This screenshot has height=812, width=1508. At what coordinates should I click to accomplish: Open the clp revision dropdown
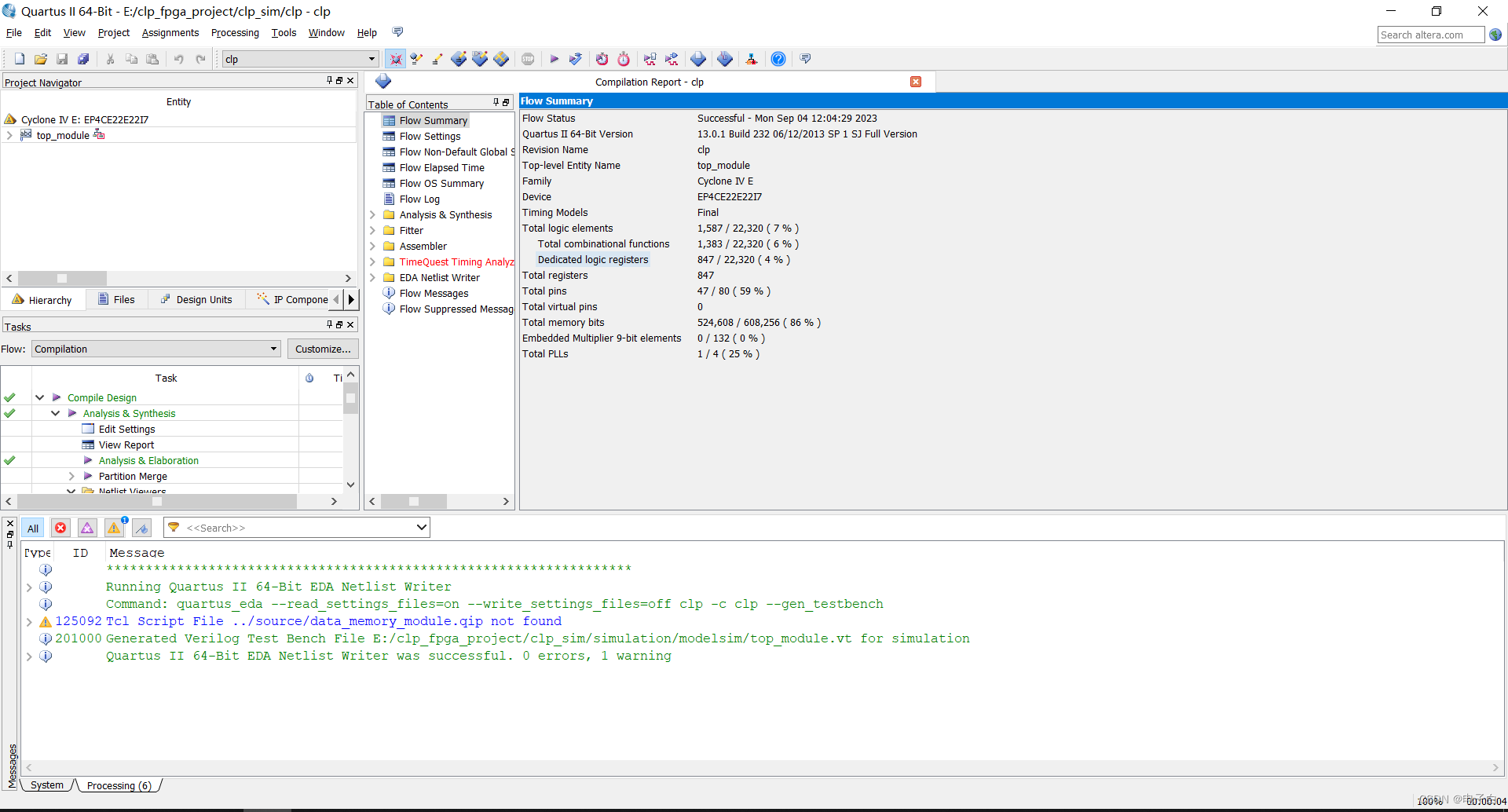pos(300,59)
